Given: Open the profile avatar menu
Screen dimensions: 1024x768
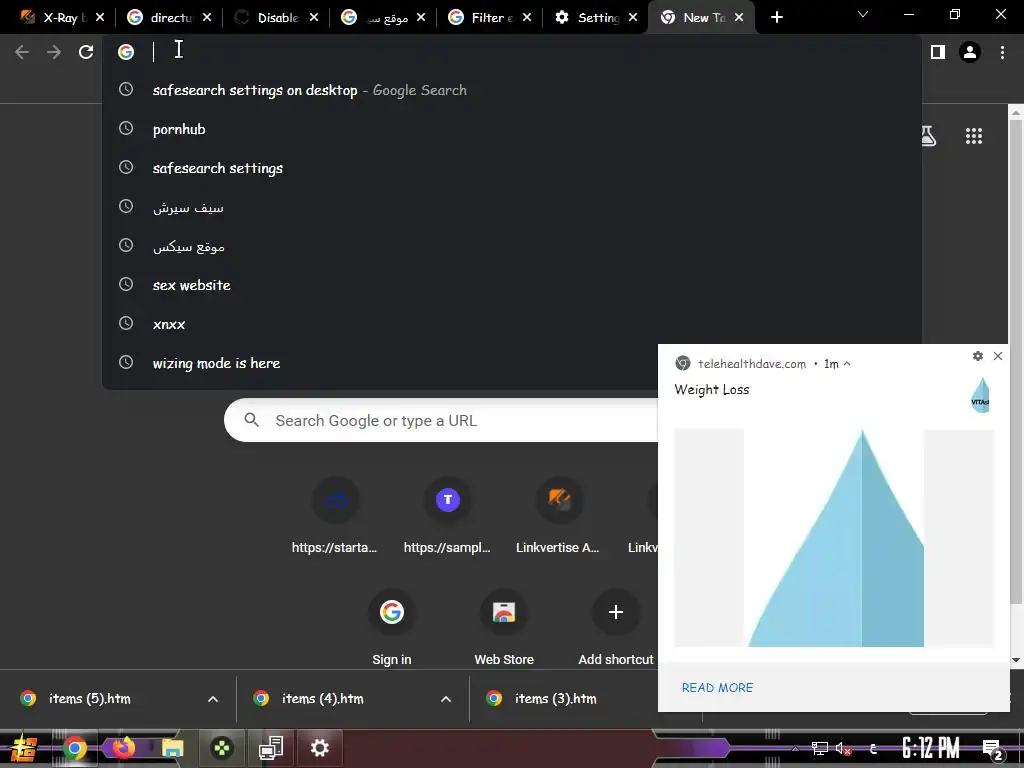Looking at the screenshot, I should (970, 52).
